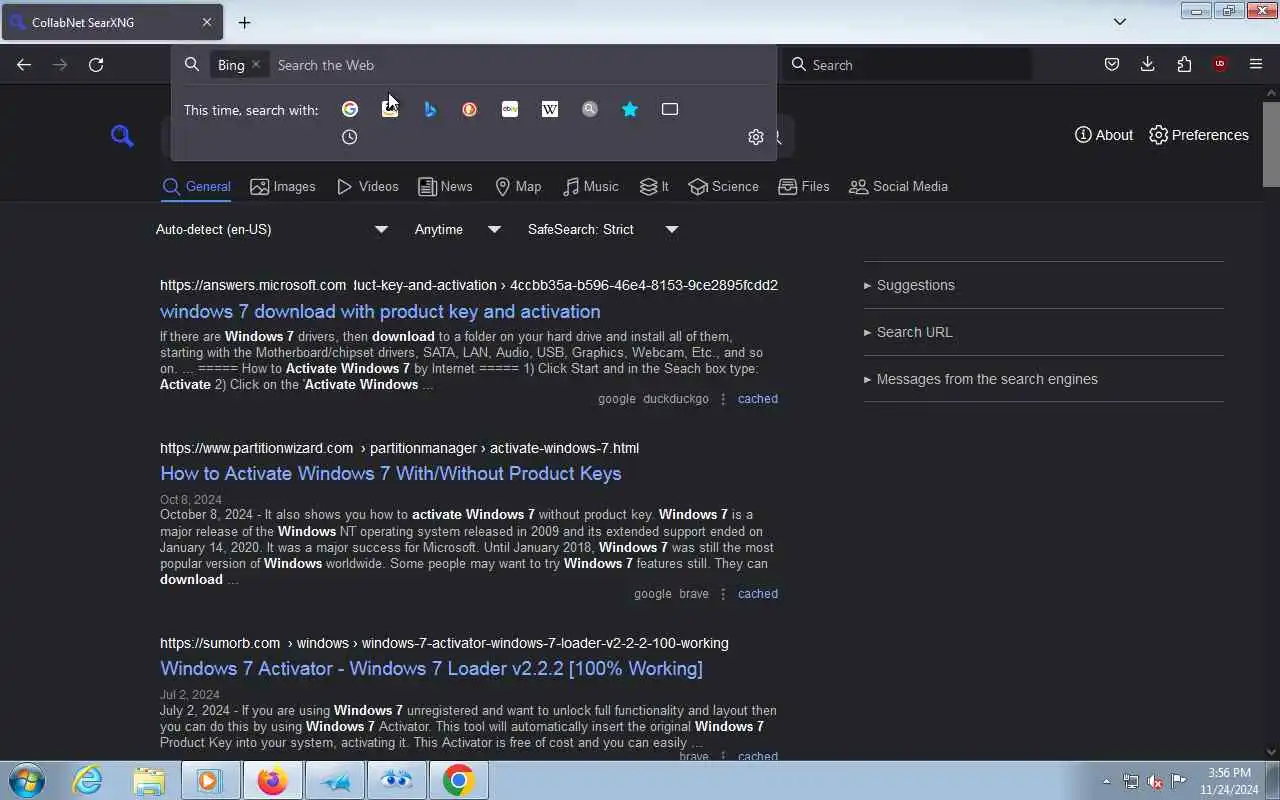Click the muted volume tray icon
This screenshot has width=1280, height=800.
tap(1155, 781)
